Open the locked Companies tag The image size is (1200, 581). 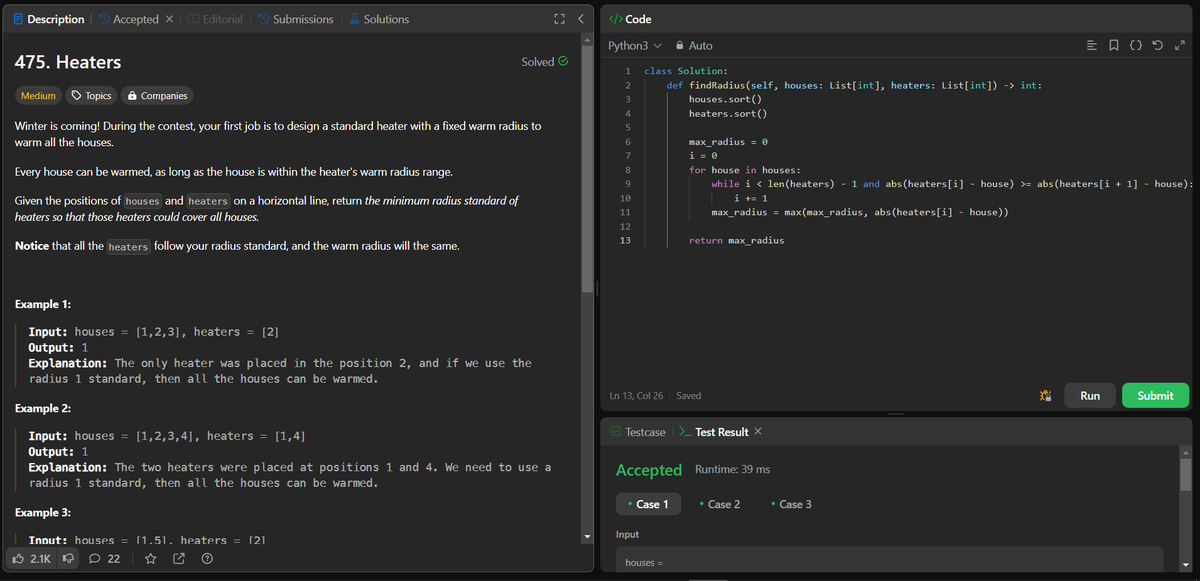pos(156,96)
